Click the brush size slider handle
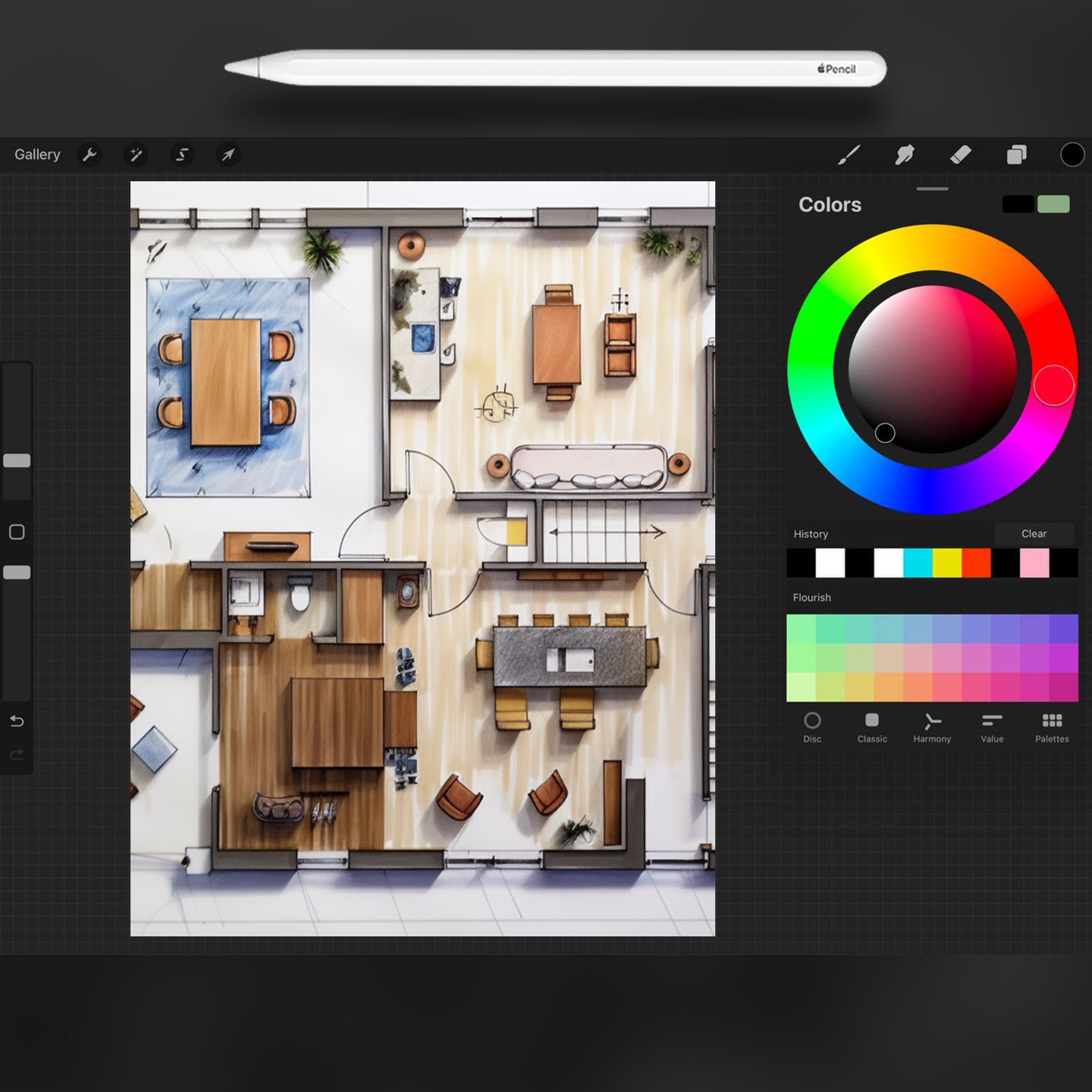The height and width of the screenshot is (1092, 1092). click(x=17, y=461)
